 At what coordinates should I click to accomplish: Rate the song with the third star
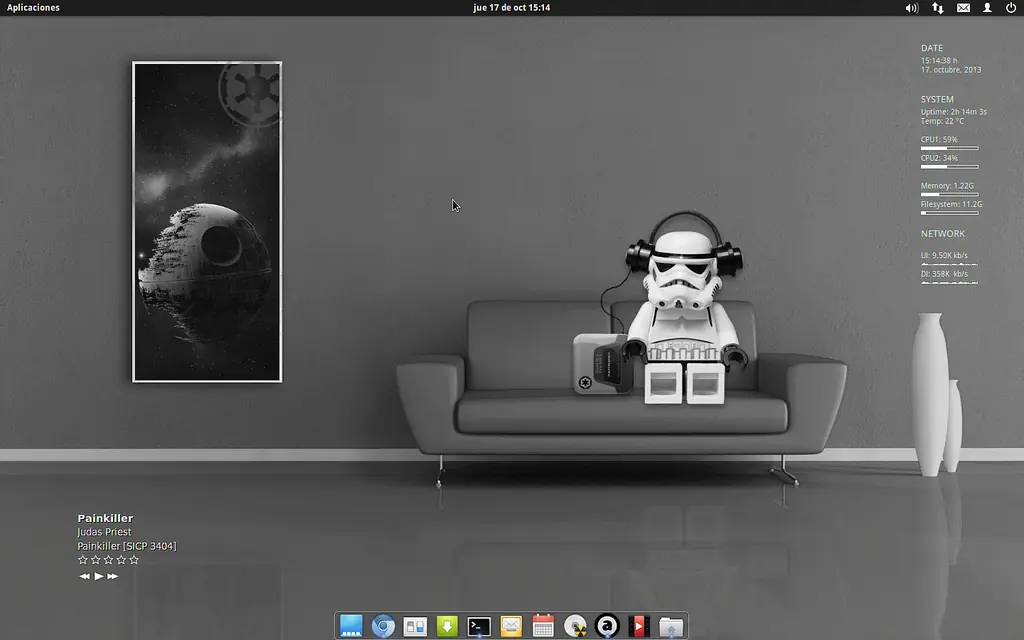point(108,560)
